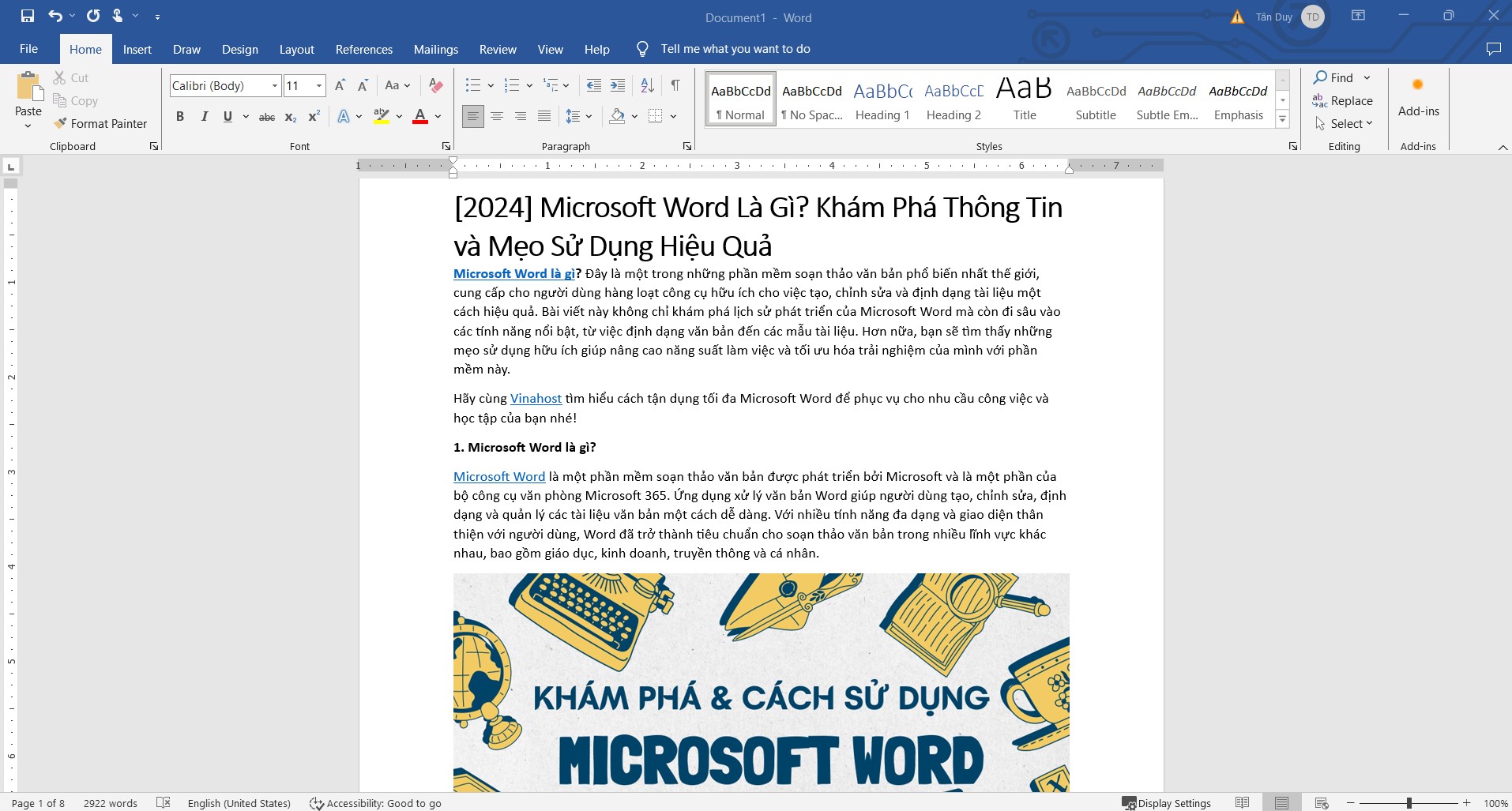This screenshot has width=1512, height=811.
Task: Align text to the right
Action: tap(521, 117)
